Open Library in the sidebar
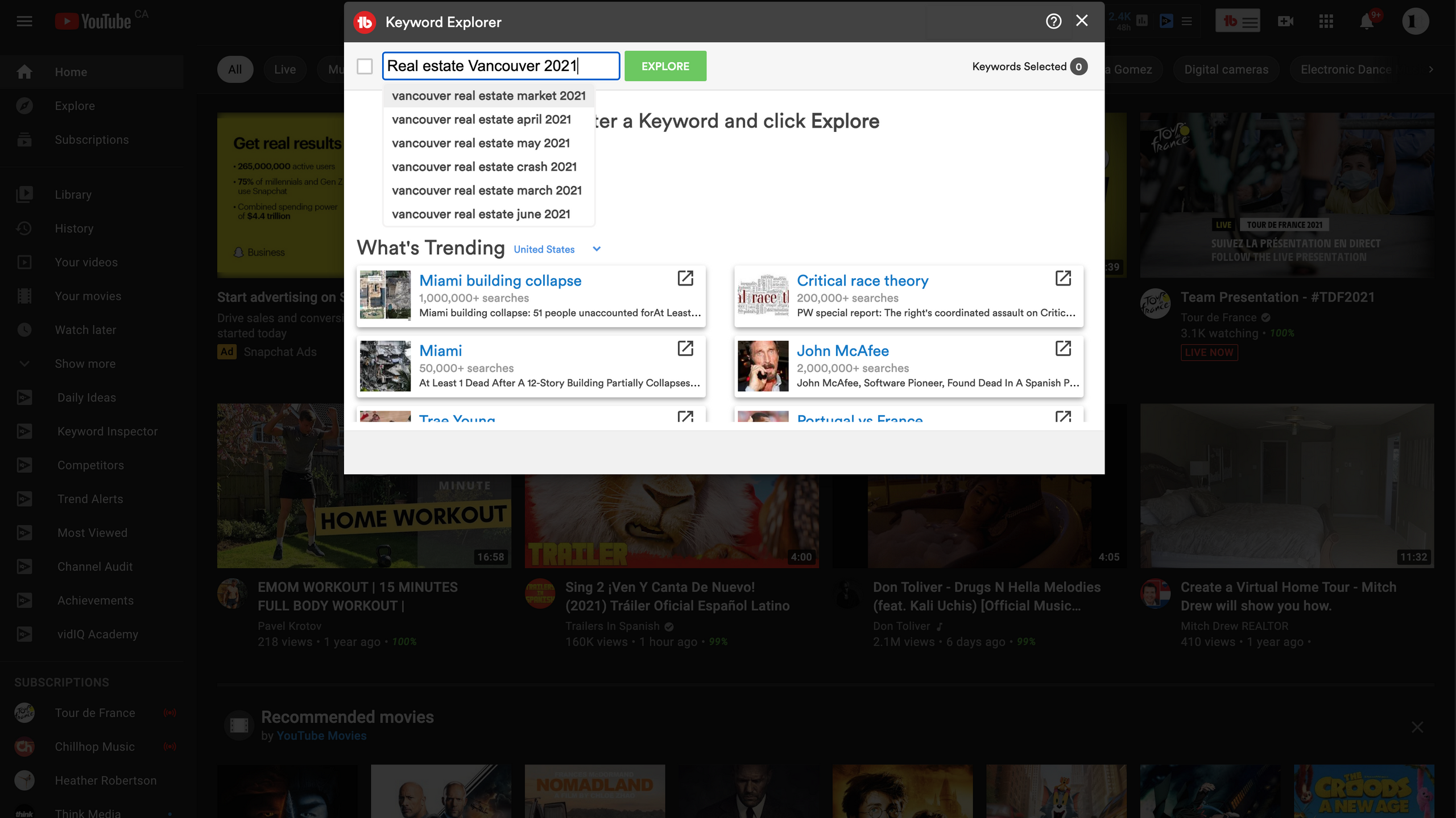The image size is (1456, 818). click(92, 195)
